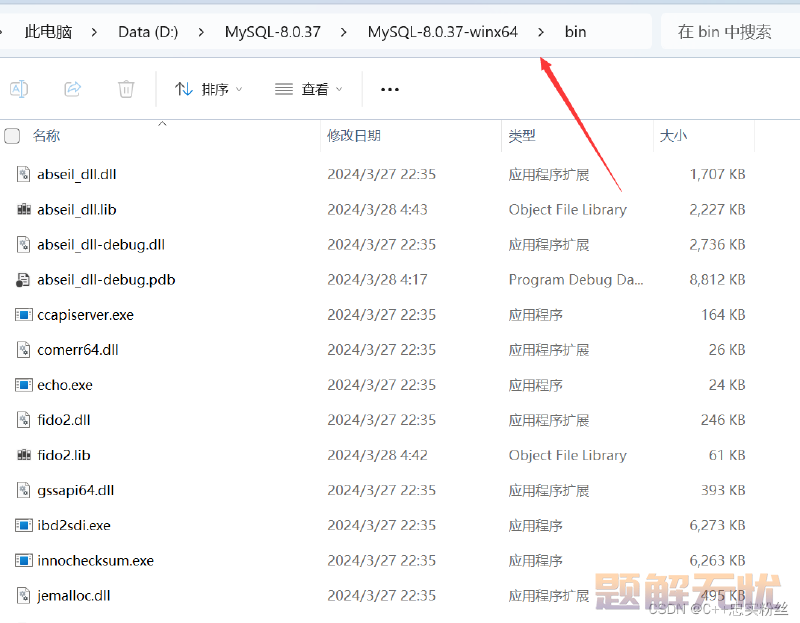Click the jemalloc.dll file icon

coord(23,595)
